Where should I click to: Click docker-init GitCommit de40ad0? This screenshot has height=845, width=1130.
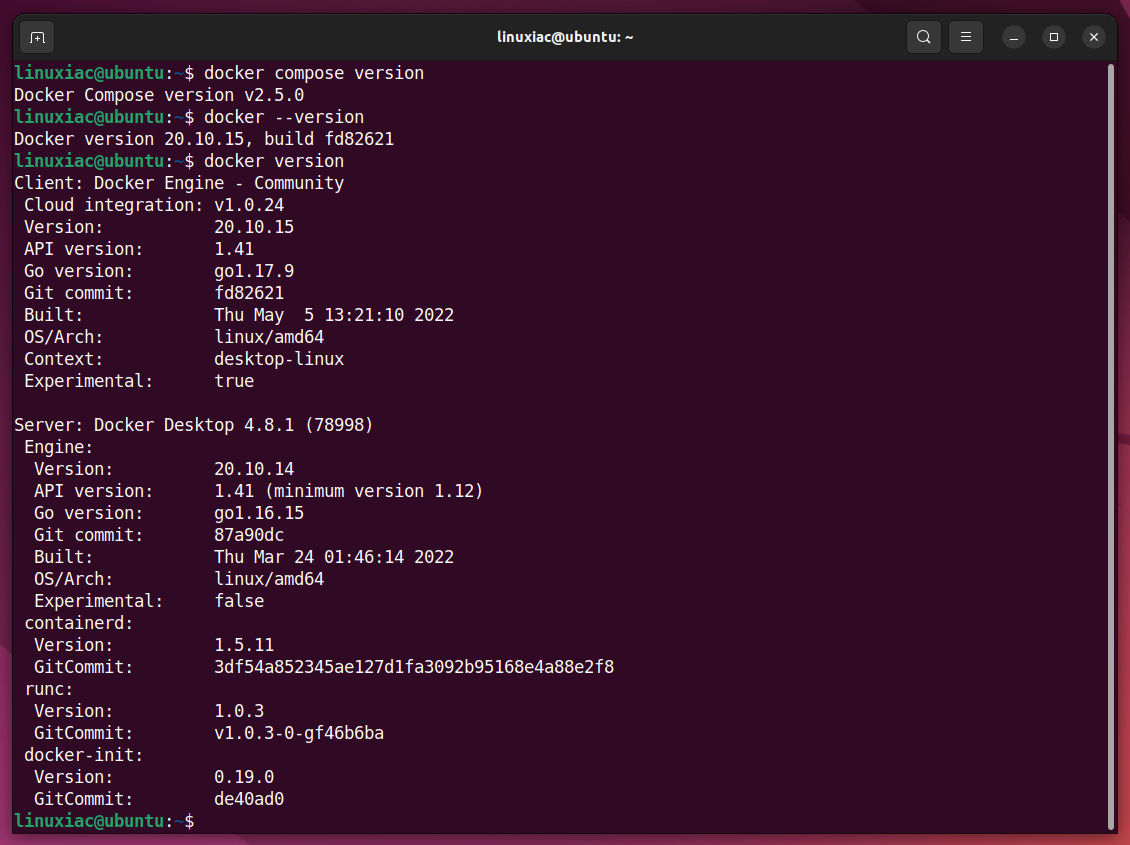click(x=249, y=799)
